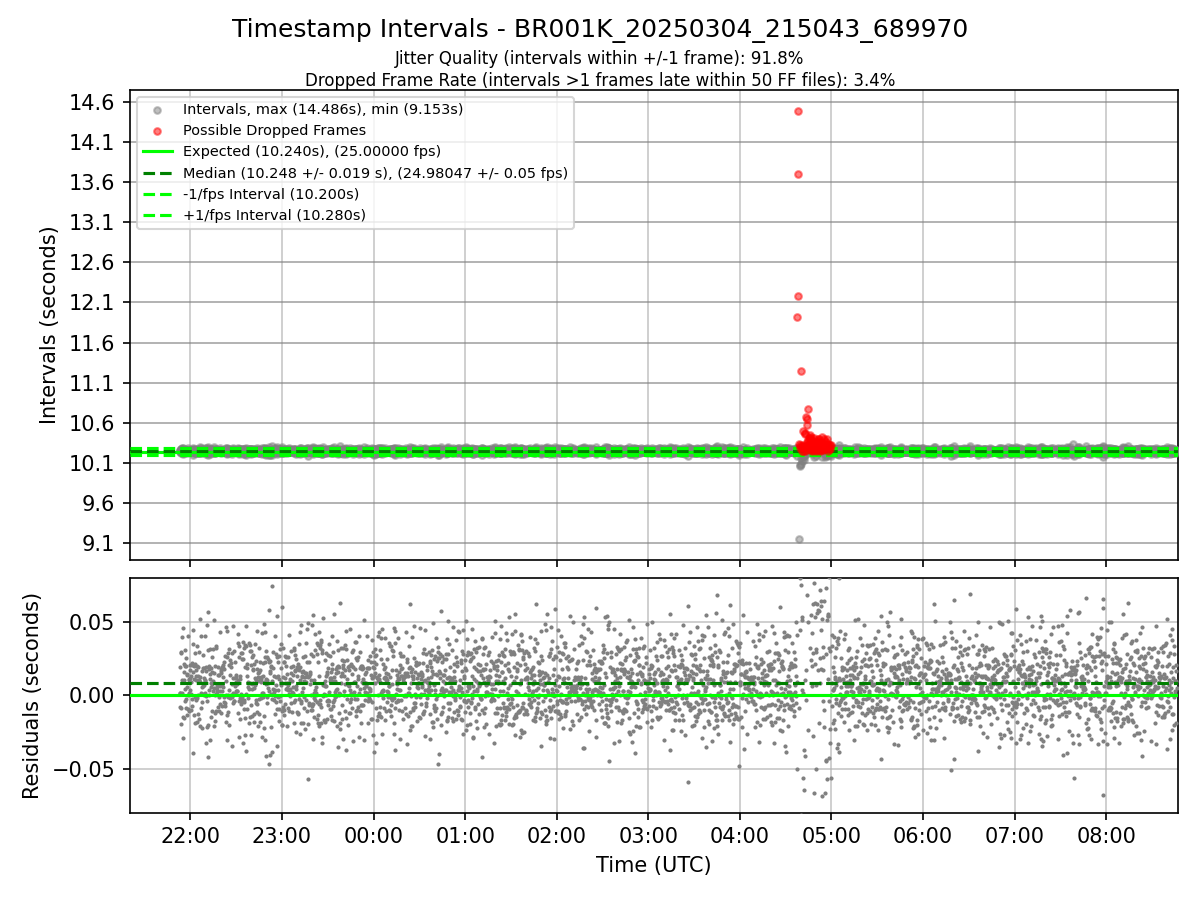Image resolution: width=1200 pixels, height=900 pixels.
Task: Click x-axis tick label '00:00'
Action: (x=373, y=834)
